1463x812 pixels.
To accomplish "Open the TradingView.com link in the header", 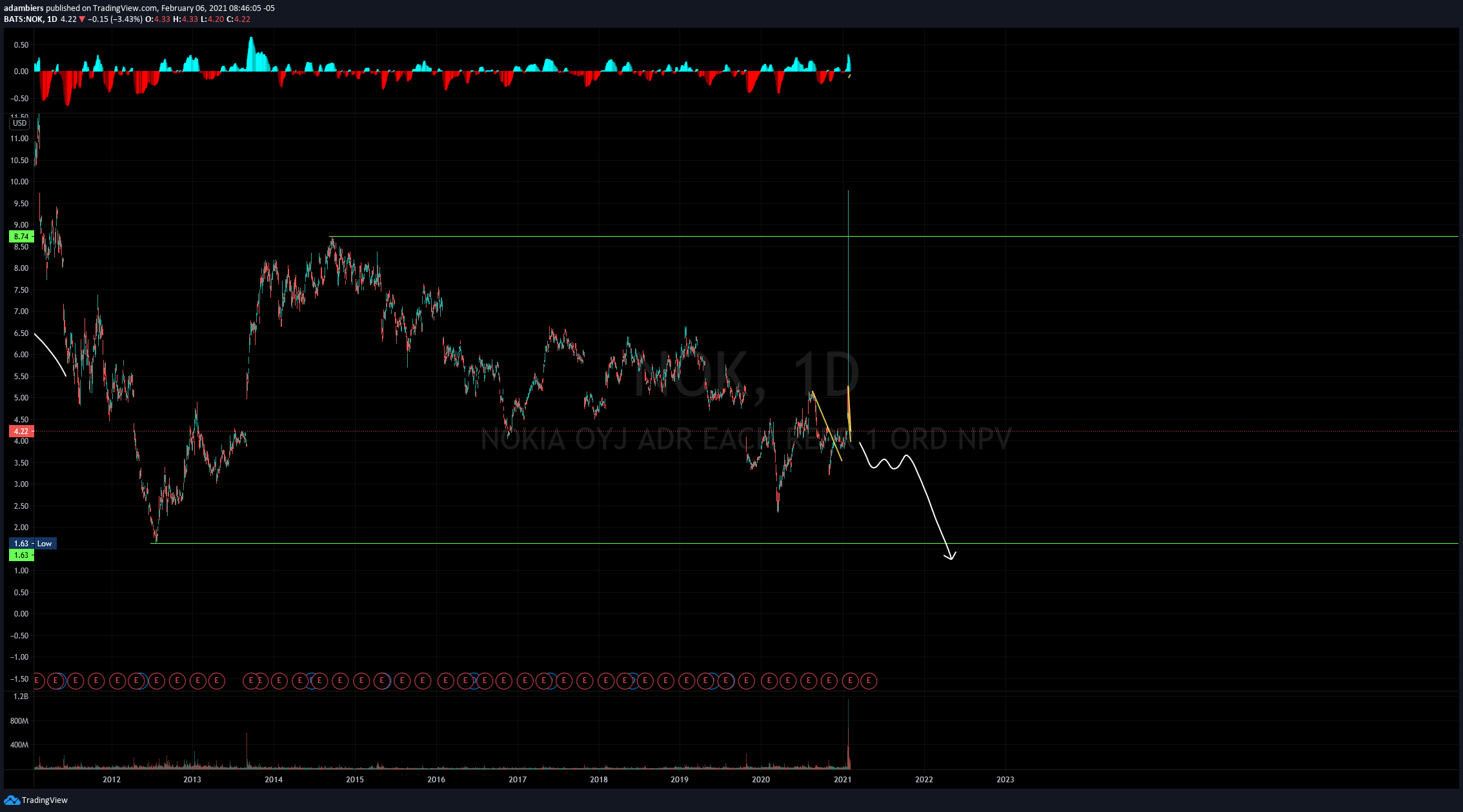I will [125, 8].
